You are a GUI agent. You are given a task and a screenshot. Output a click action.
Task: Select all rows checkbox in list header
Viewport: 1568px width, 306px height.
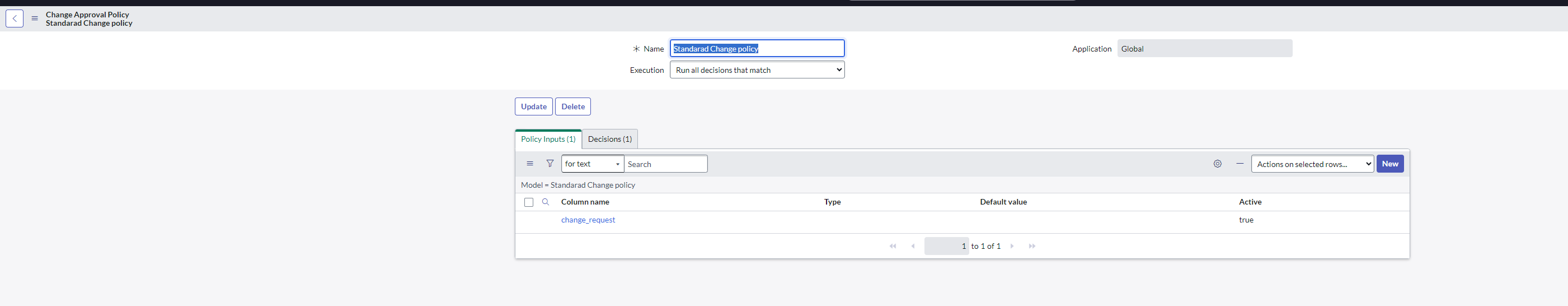coord(528,202)
